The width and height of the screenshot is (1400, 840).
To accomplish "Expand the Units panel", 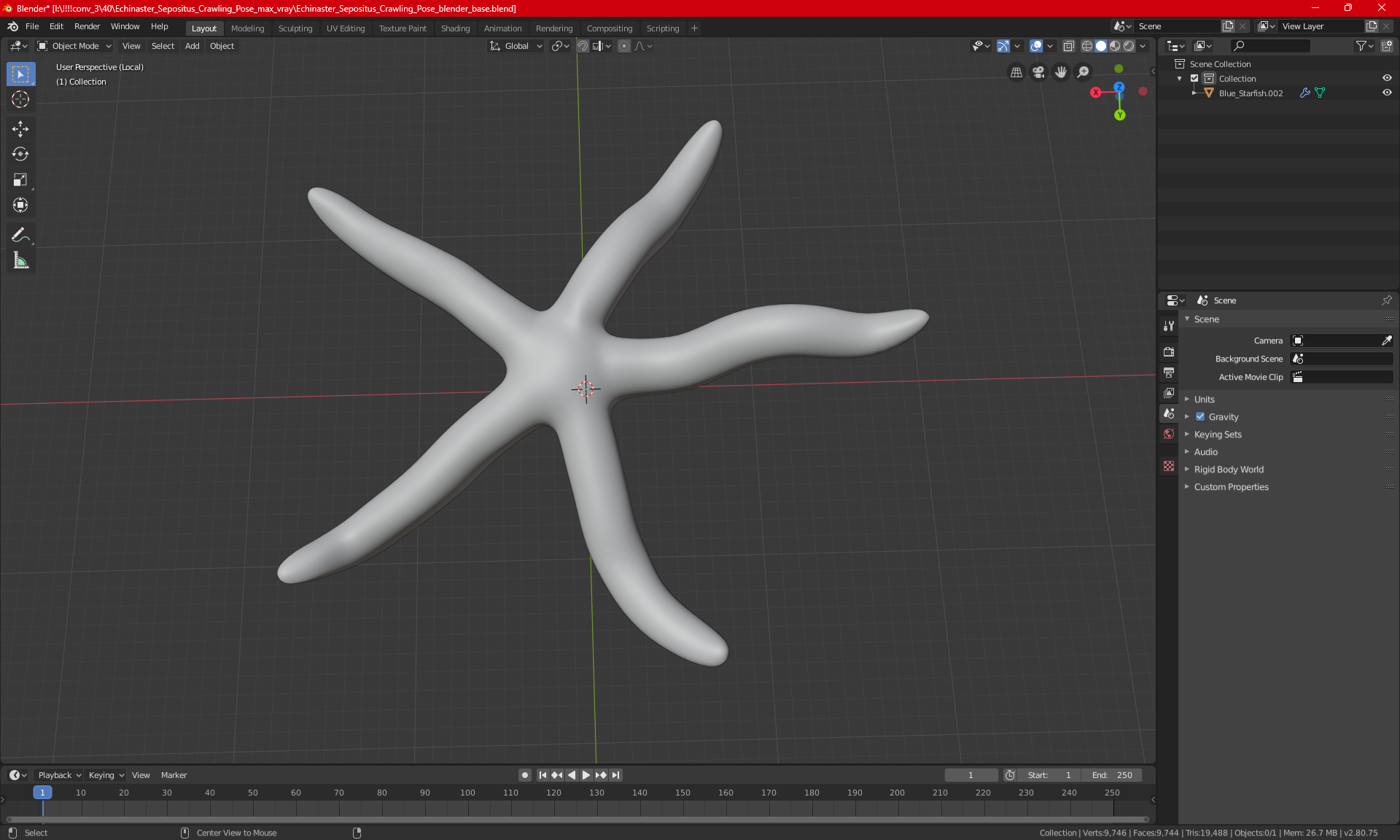I will [1205, 400].
